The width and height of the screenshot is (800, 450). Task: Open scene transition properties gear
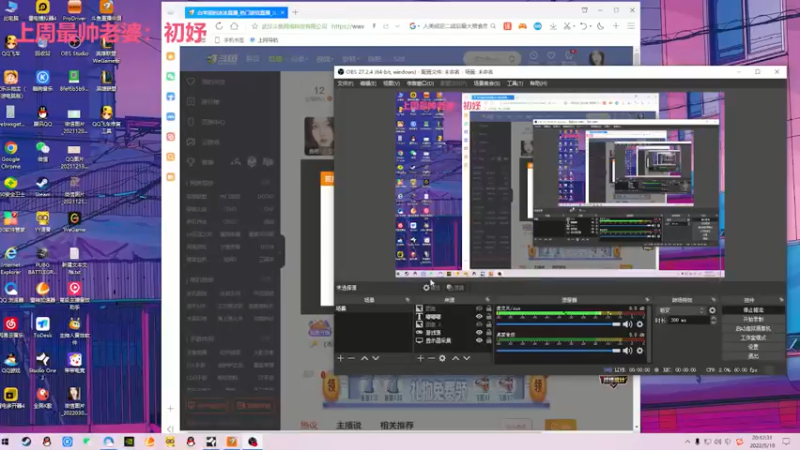click(x=712, y=310)
